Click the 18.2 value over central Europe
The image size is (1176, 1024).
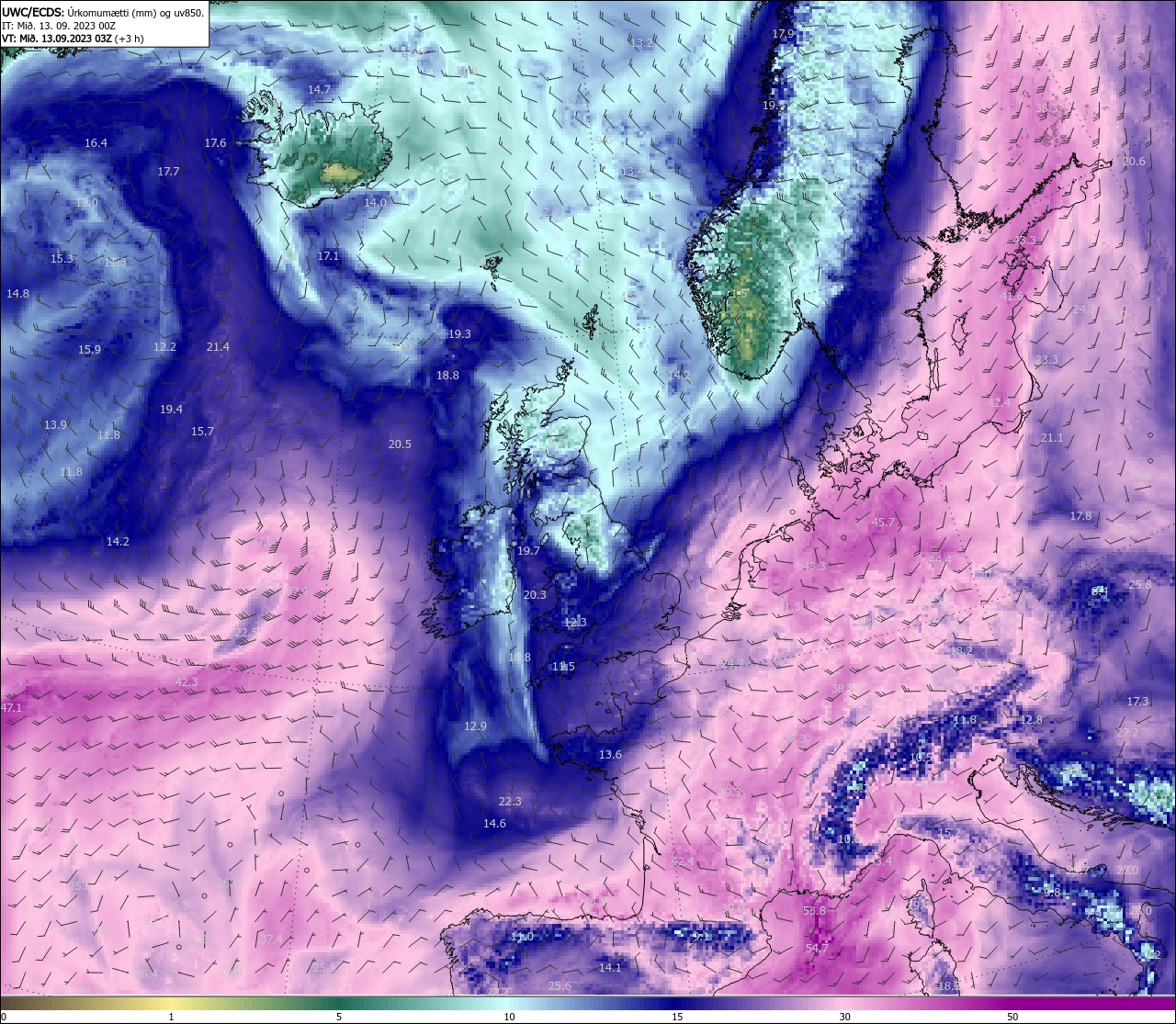(961, 650)
